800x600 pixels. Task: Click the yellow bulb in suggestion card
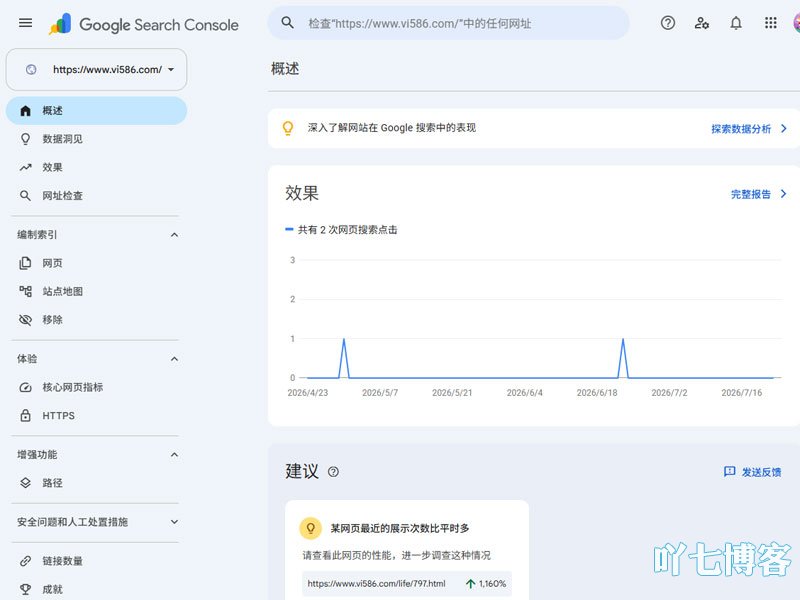[x=310, y=528]
